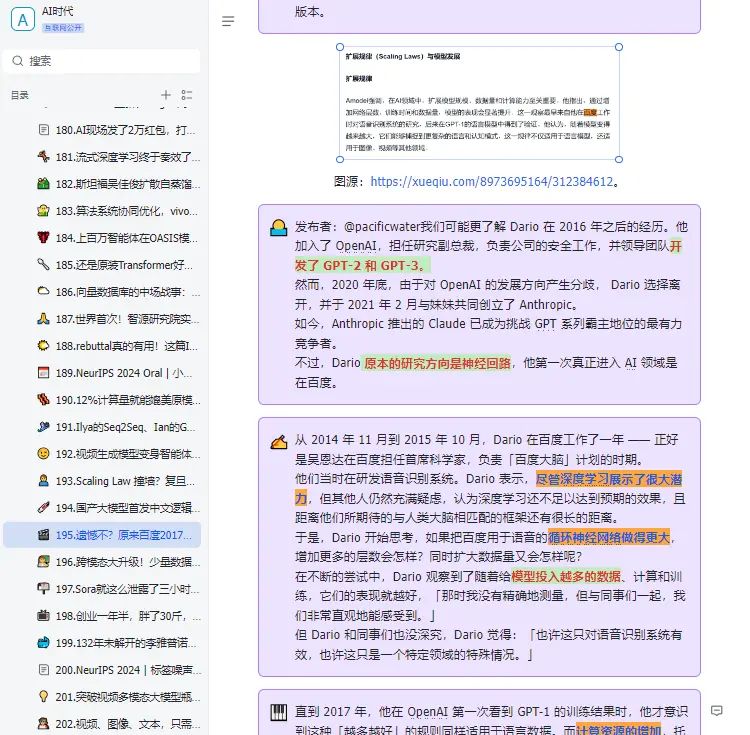This screenshot has height=735, width=750.
Task: Click the piano emoji in the 2017 callout
Action: (278, 712)
